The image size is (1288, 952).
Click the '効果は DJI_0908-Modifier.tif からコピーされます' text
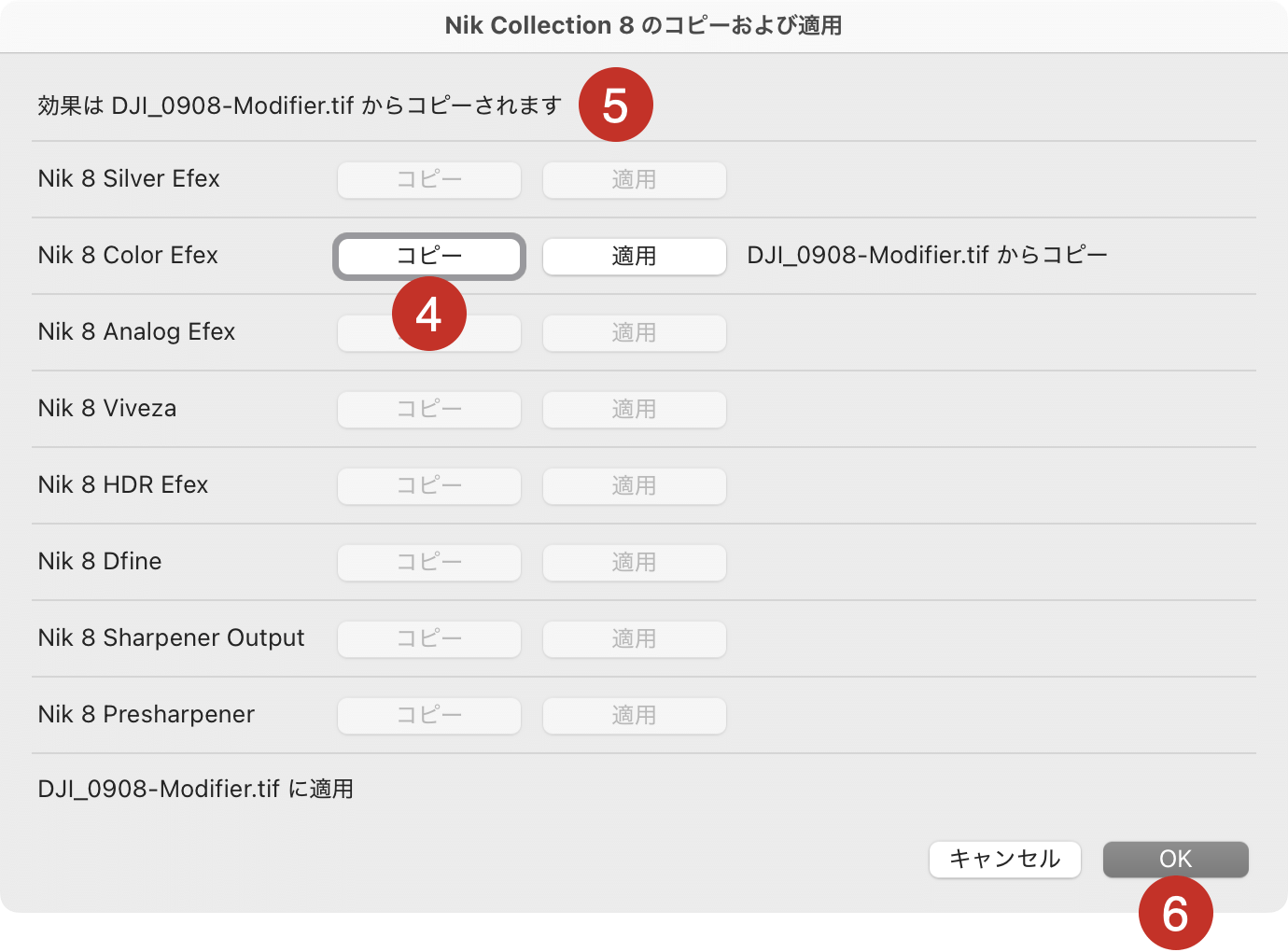(300, 105)
